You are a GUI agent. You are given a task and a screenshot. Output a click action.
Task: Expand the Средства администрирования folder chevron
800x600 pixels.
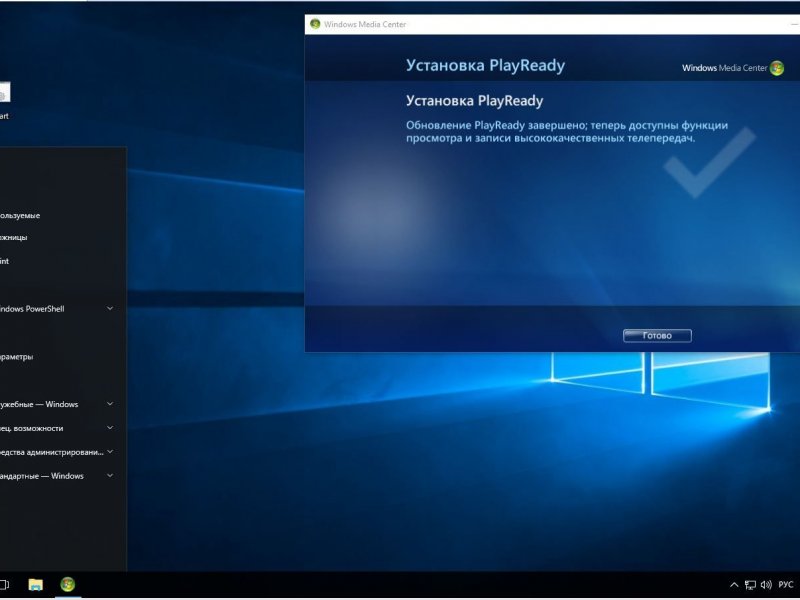tap(110, 452)
